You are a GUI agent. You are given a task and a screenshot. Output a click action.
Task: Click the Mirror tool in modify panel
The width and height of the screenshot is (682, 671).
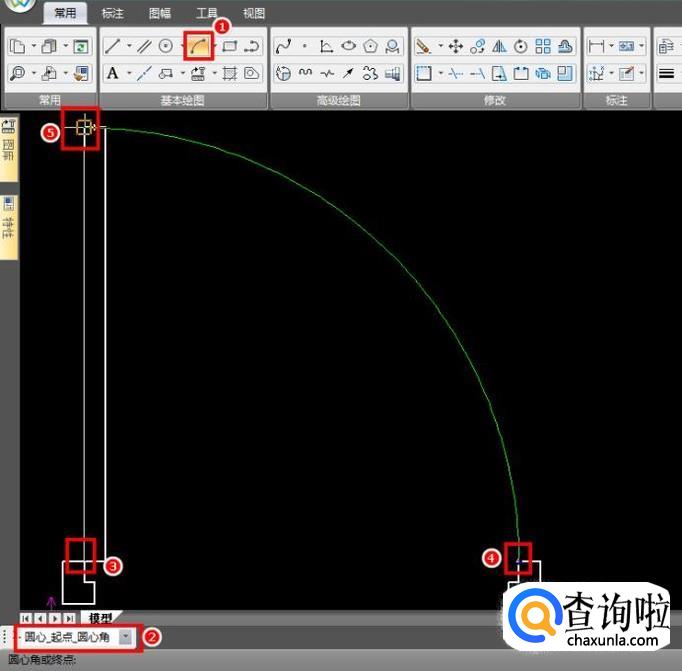click(499, 46)
